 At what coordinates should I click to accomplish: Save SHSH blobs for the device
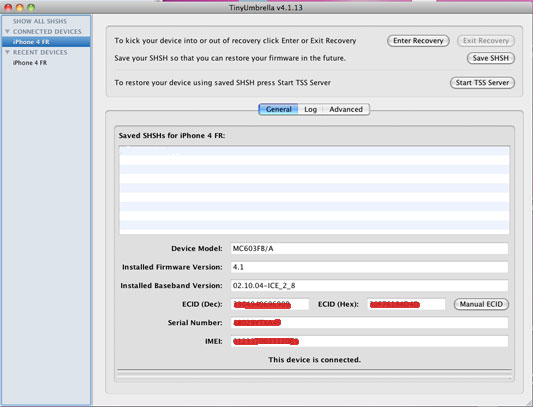[491, 58]
